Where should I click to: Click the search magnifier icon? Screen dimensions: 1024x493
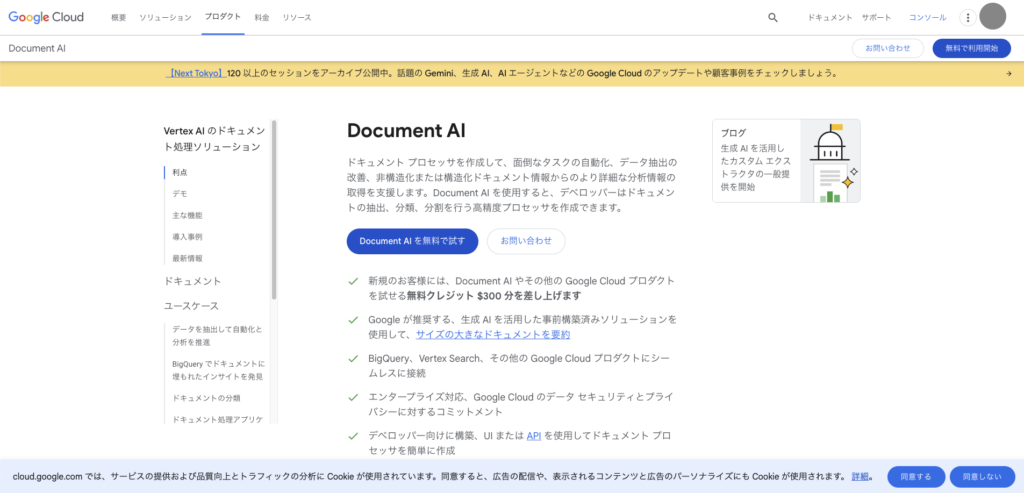(x=772, y=17)
